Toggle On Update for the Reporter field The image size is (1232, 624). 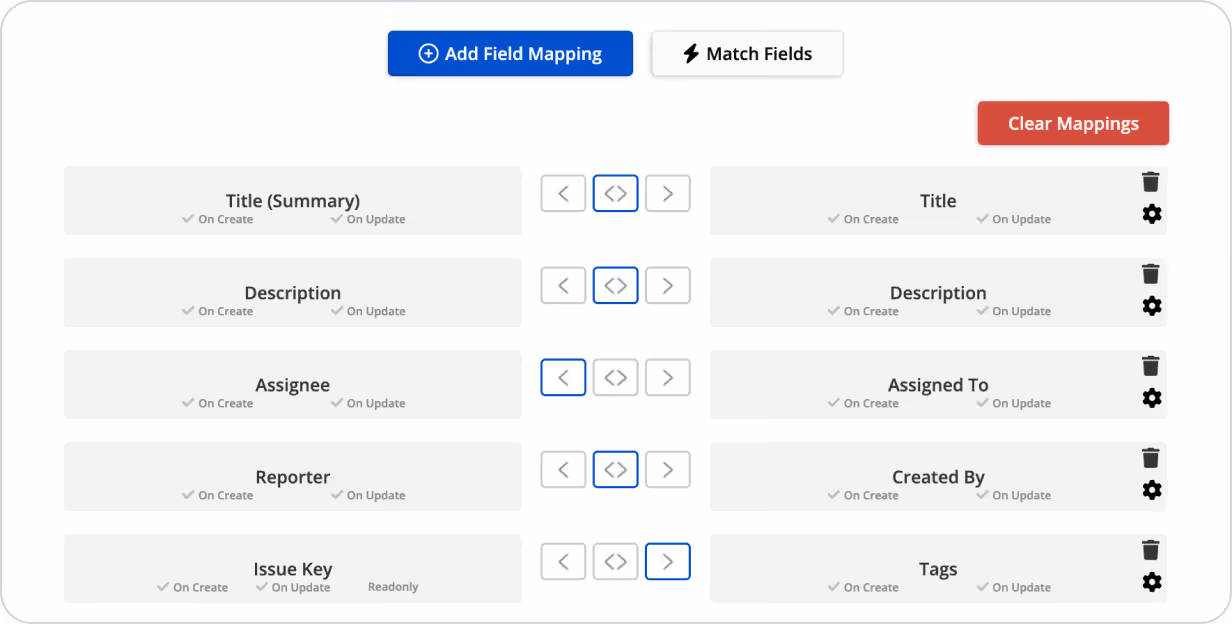[x=367, y=495]
